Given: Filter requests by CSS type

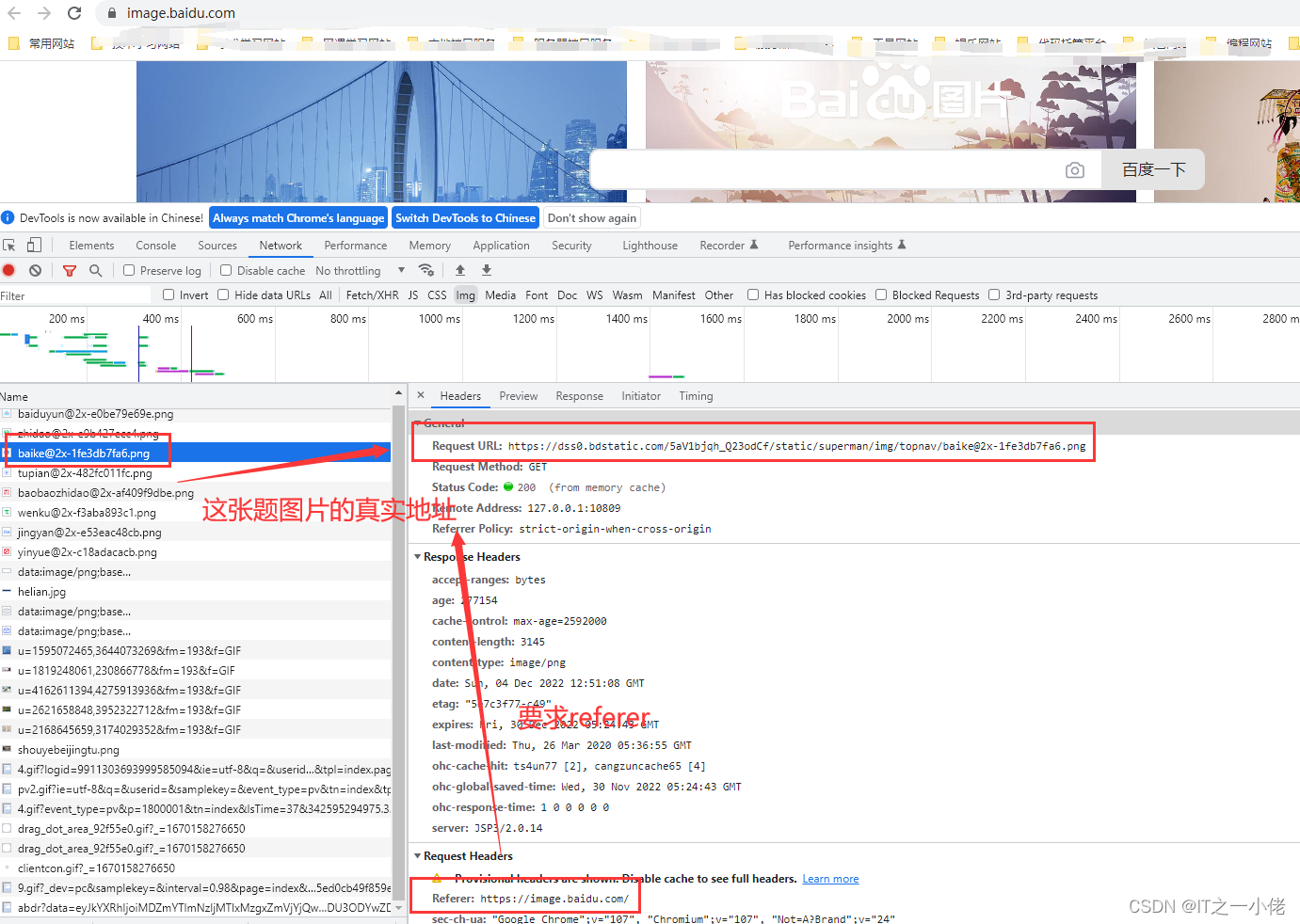Looking at the screenshot, I should click(x=437, y=295).
